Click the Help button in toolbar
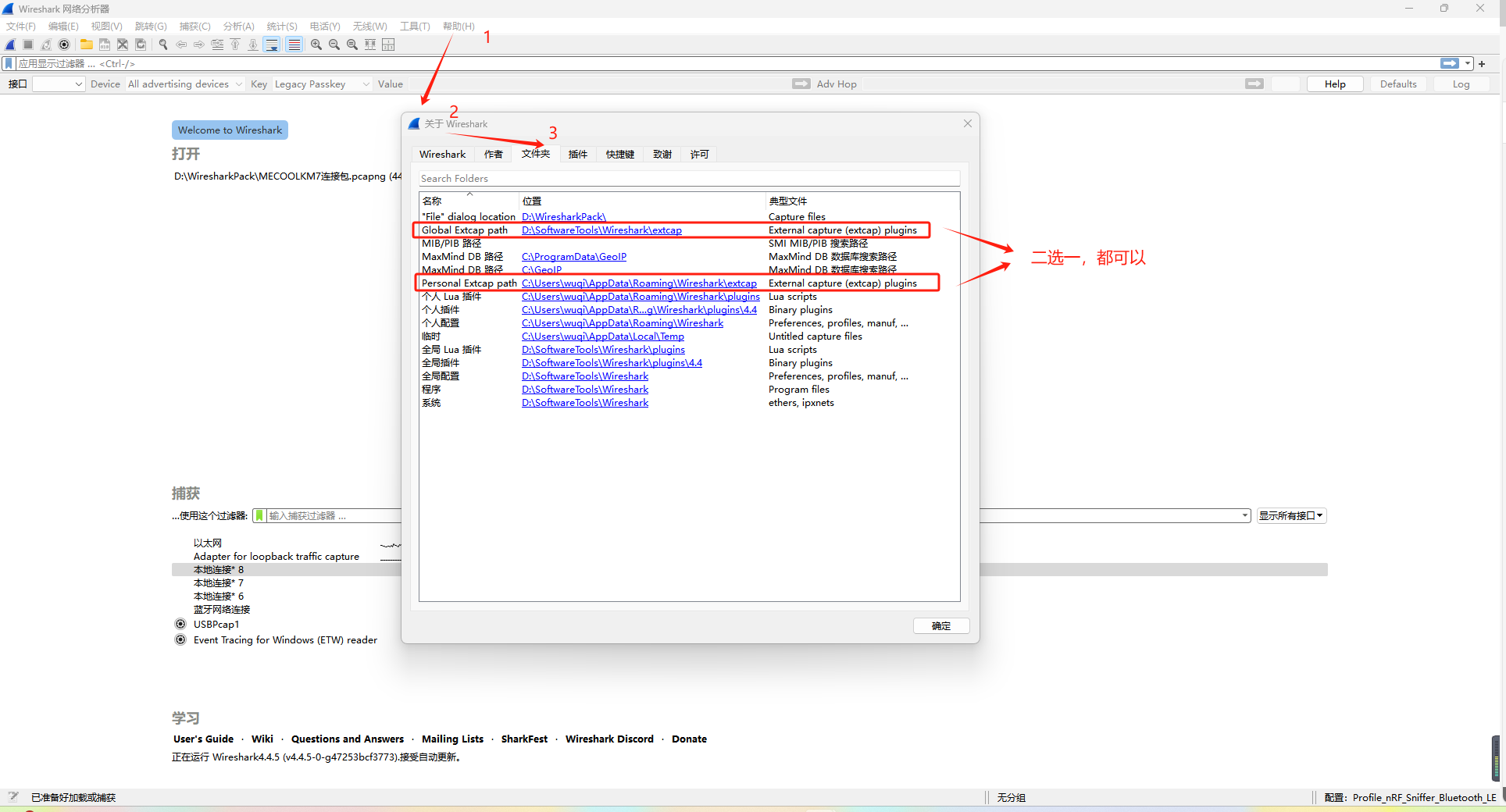 [1335, 84]
